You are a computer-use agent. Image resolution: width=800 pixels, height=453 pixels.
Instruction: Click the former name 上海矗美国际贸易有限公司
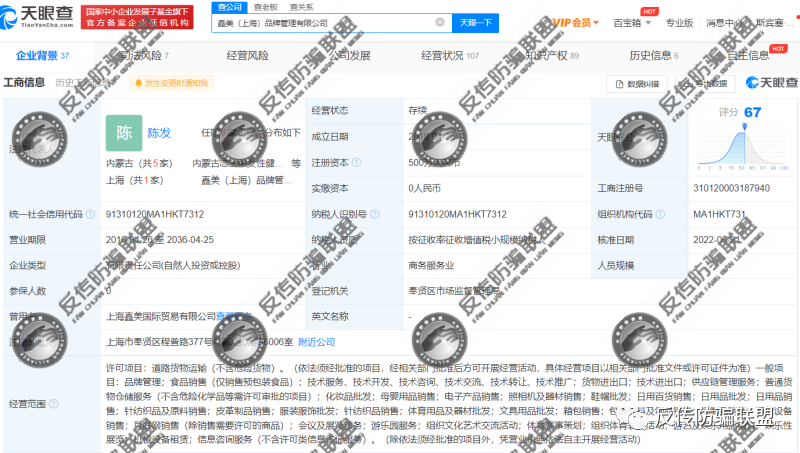click(161, 317)
